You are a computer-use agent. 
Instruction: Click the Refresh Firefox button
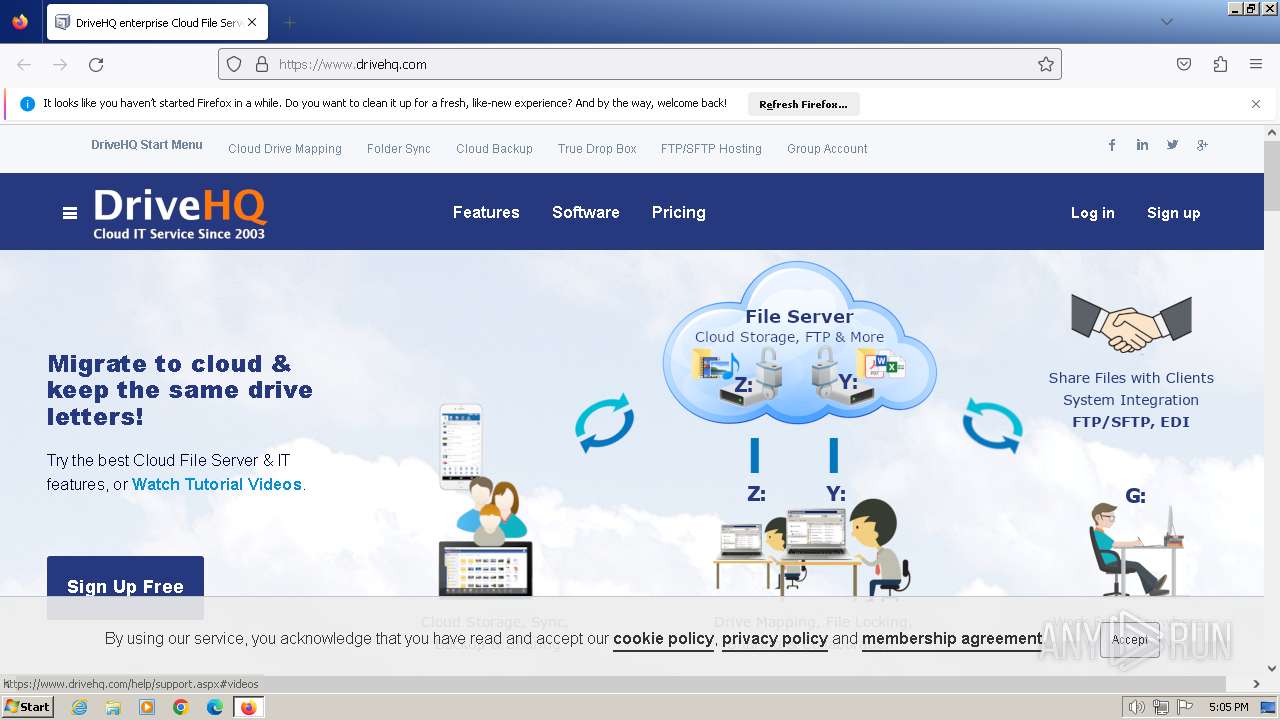pyautogui.click(x=803, y=104)
